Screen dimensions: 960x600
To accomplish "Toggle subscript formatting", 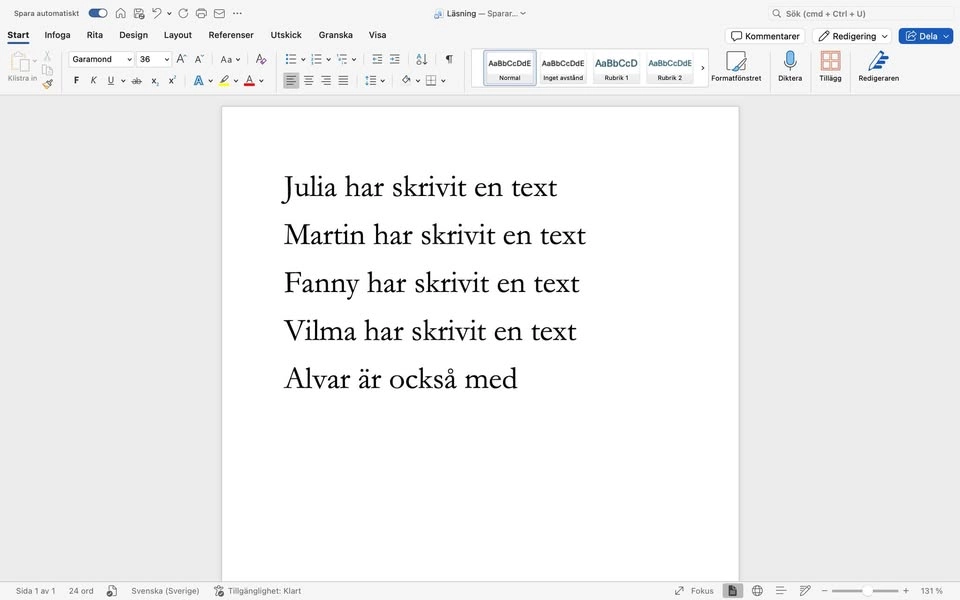I will (155, 81).
